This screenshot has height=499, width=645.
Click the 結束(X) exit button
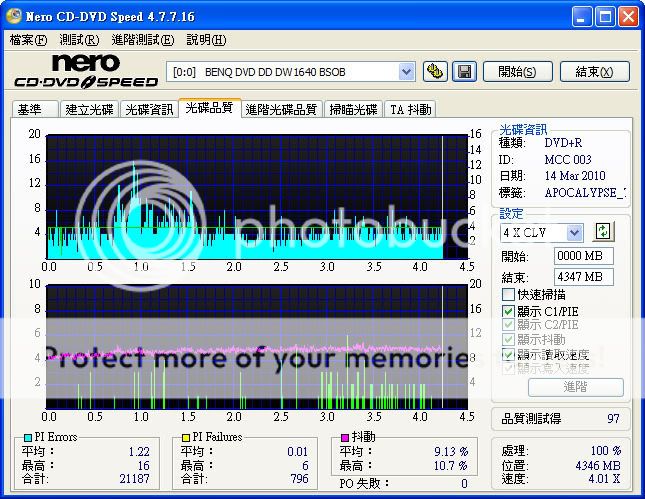(x=594, y=72)
